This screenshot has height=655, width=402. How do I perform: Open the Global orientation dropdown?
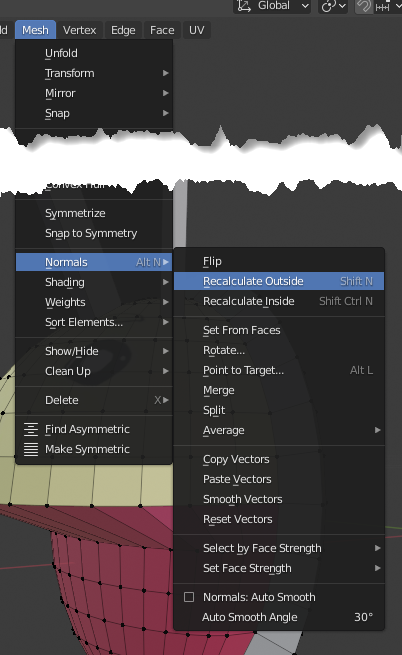coord(272,6)
